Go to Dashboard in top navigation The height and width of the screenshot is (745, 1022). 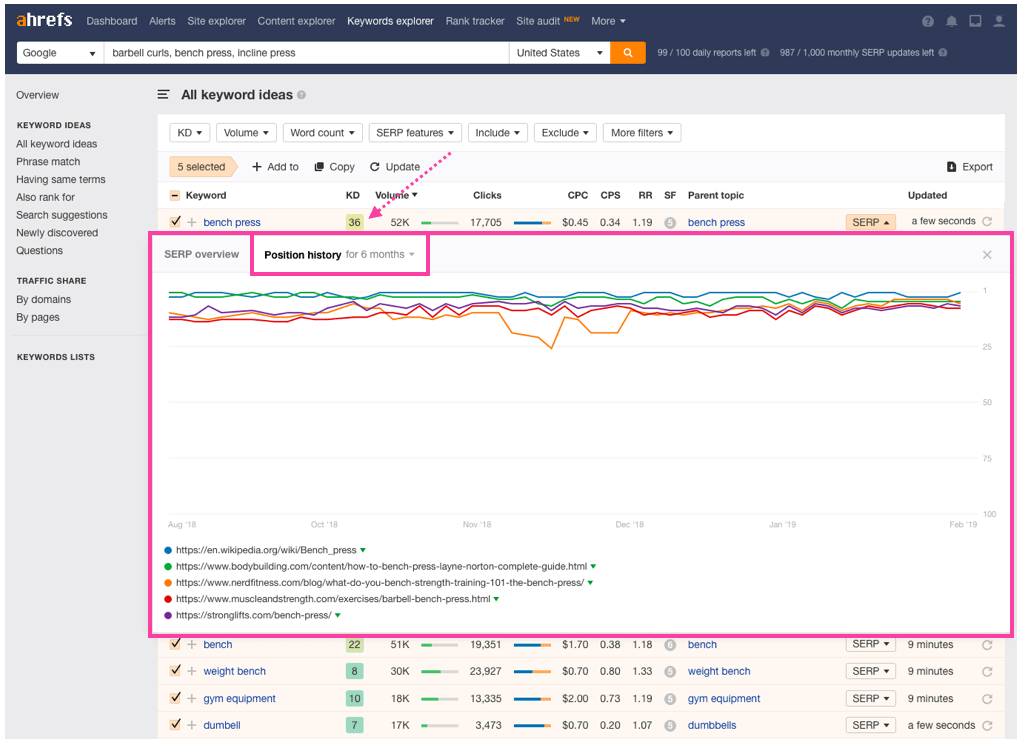(111, 22)
